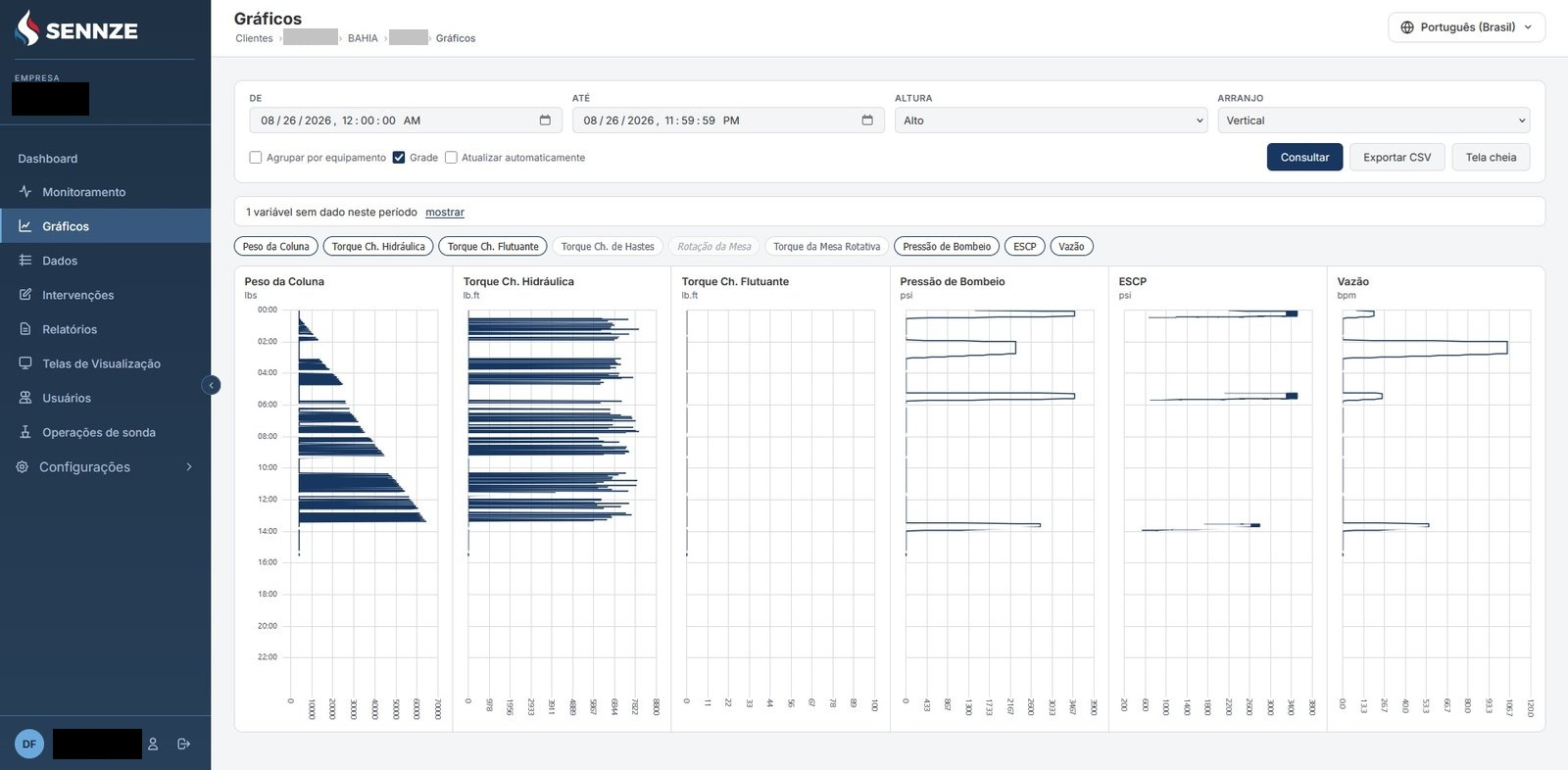Click the Monitoramento pulse icon
Image resolution: width=1568 pixels, height=770 pixels.
[25, 192]
